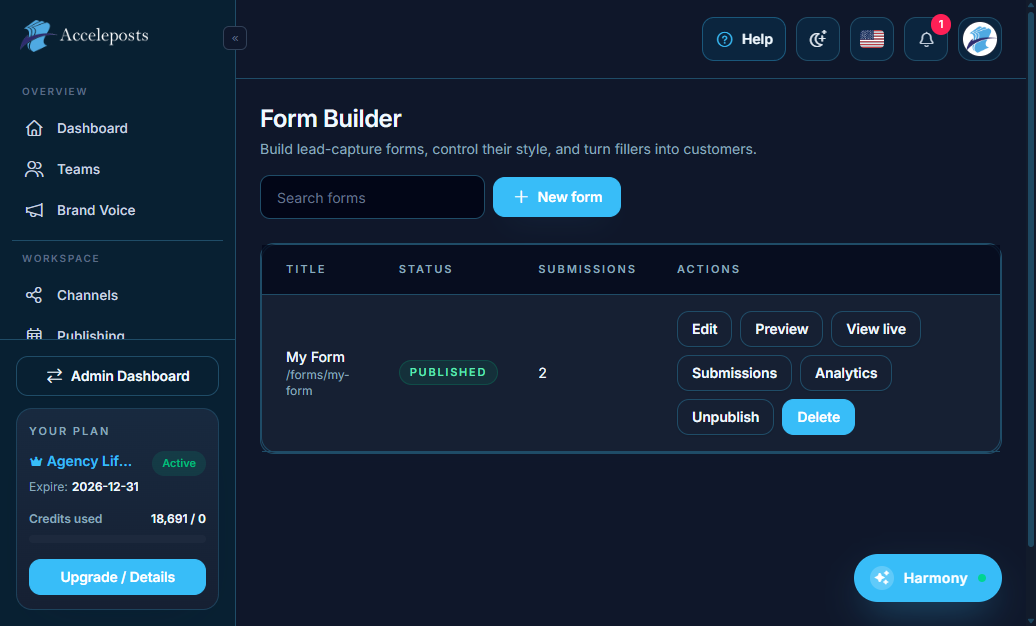Viewport: 1036px width, 626px height.
Task: Open the Teams section
Action: tap(117, 169)
